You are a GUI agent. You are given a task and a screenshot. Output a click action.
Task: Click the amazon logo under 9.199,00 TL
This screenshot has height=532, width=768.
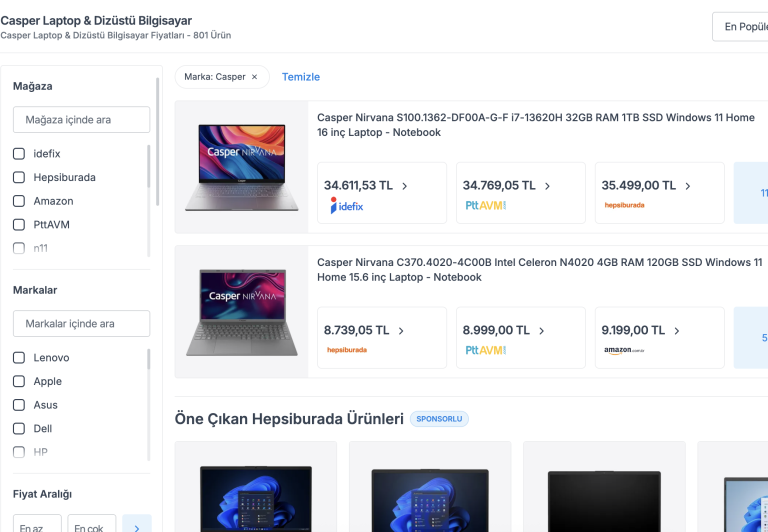(x=624, y=350)
